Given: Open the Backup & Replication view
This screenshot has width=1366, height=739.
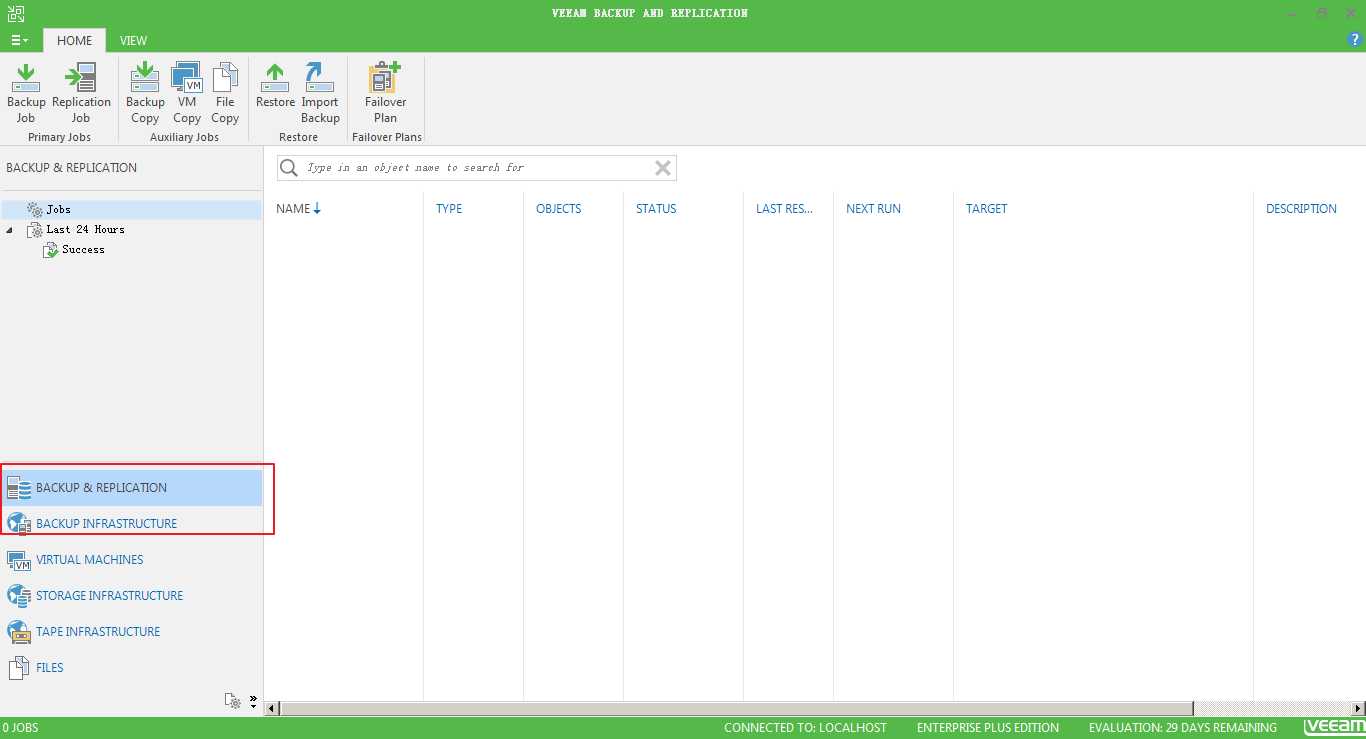Looking at the screenshot, I should click(132, 488).
